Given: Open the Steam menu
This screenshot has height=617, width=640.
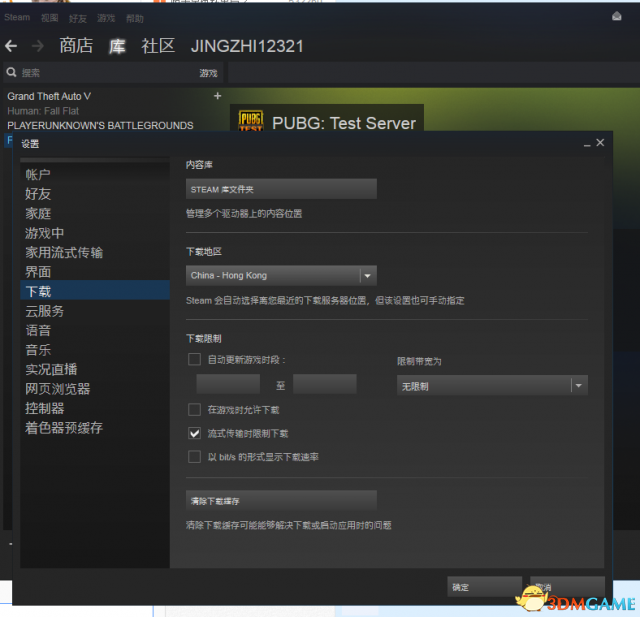Looking at the screenshot, I should pos(17,18).
